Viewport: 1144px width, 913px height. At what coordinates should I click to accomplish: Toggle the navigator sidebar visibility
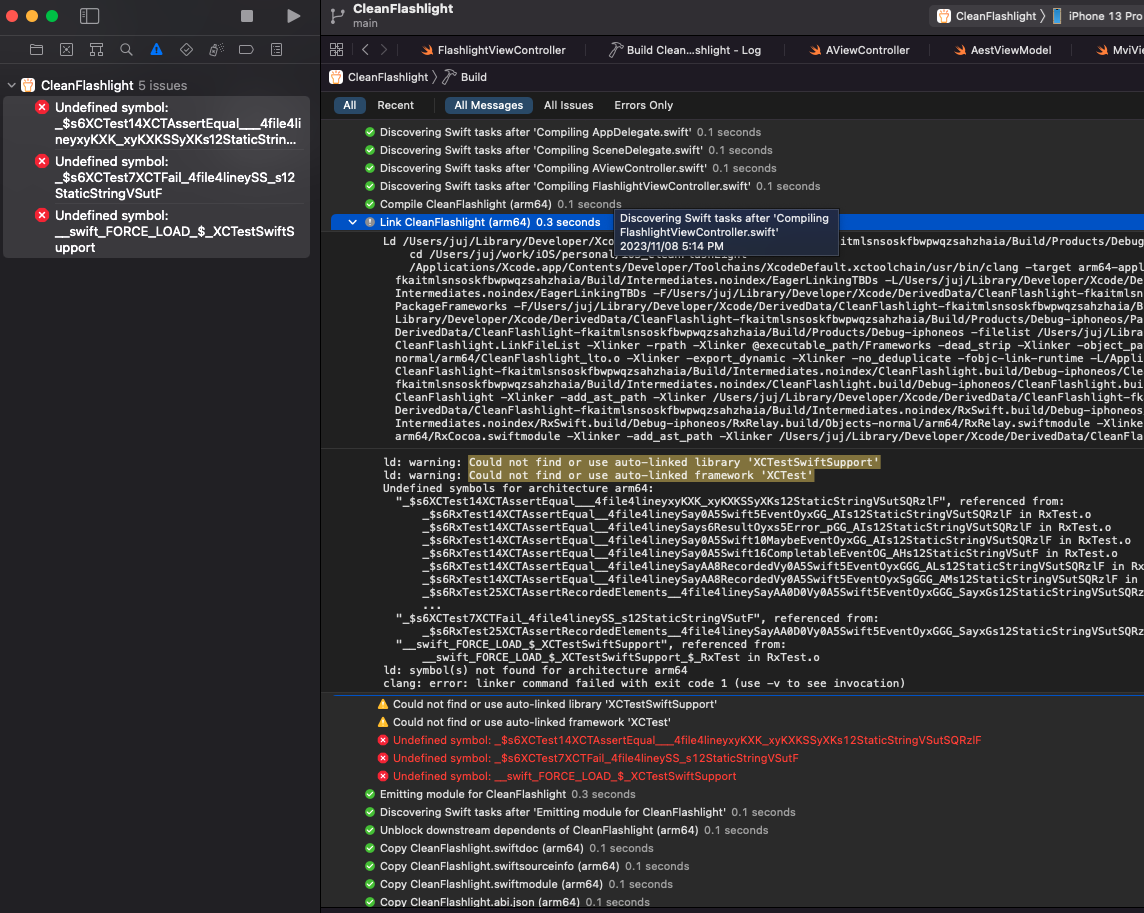click(x=89, y=16)
